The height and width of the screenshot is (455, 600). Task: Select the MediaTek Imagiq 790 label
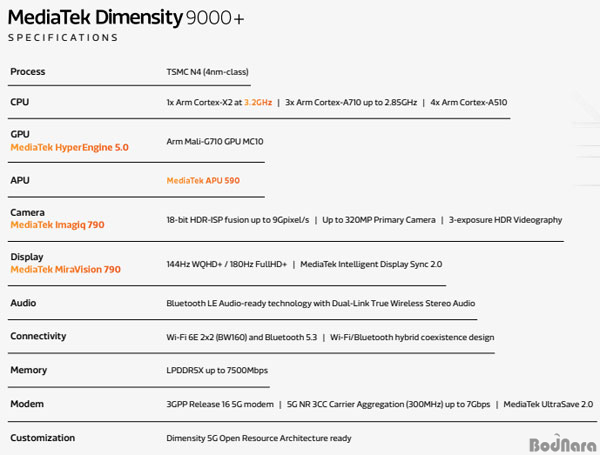click(x=57, y=225)
